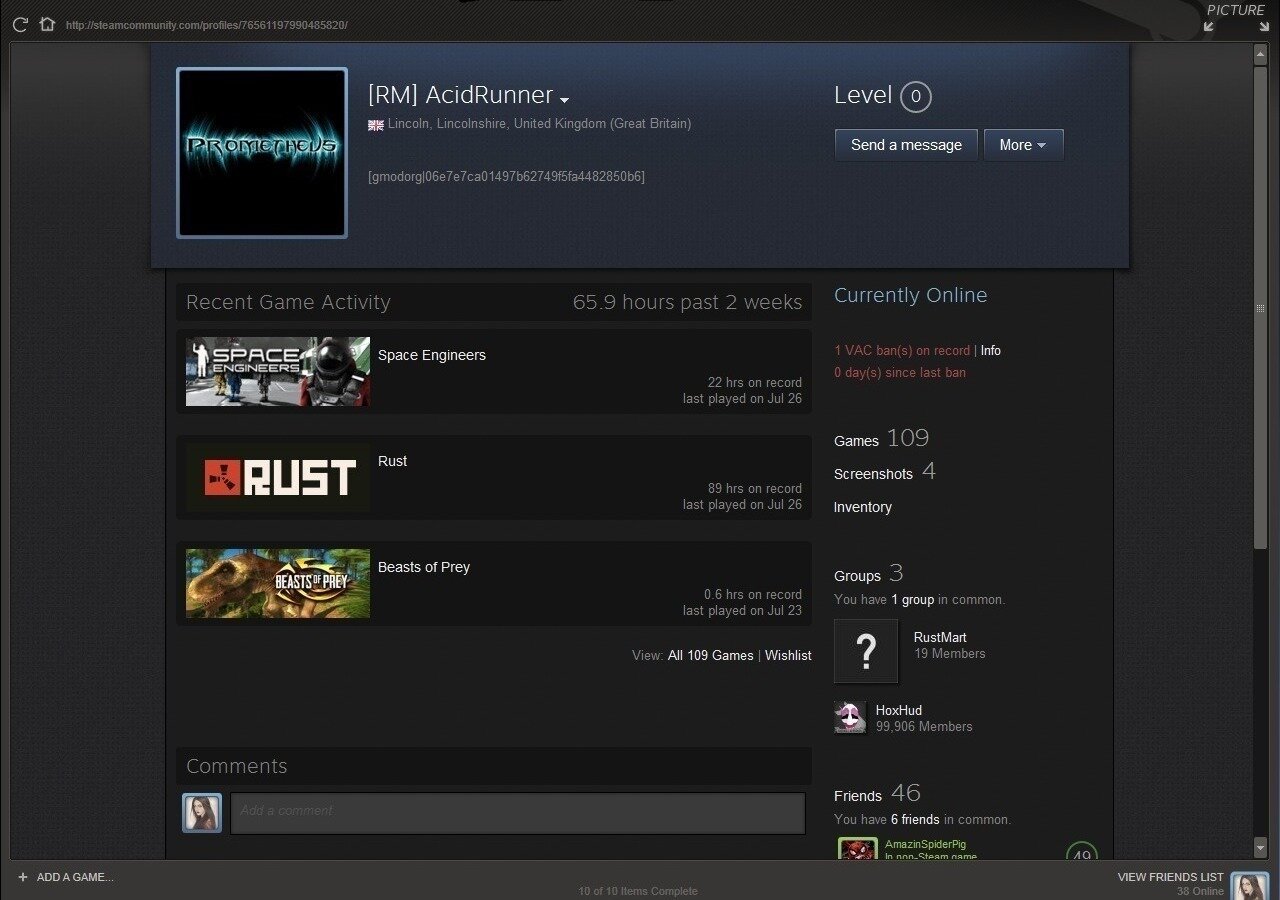Click the friends list avatar icon
Screen dimensions: 1280x900
1249,886
